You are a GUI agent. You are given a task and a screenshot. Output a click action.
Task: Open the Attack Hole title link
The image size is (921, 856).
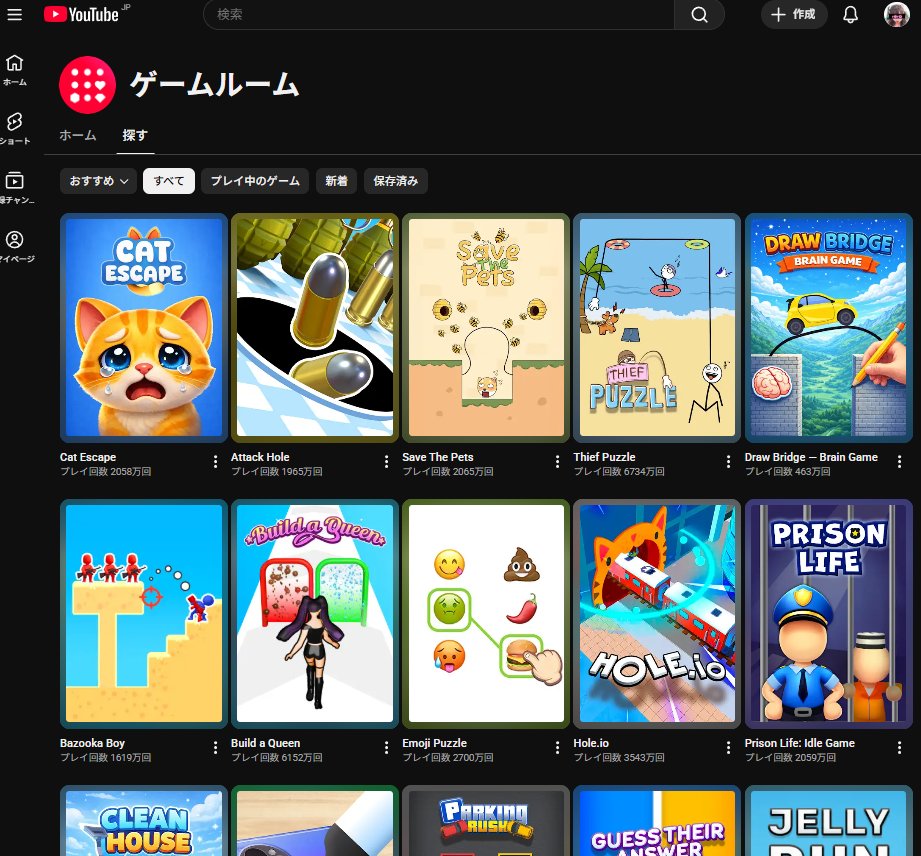click(x=260, y=456)
